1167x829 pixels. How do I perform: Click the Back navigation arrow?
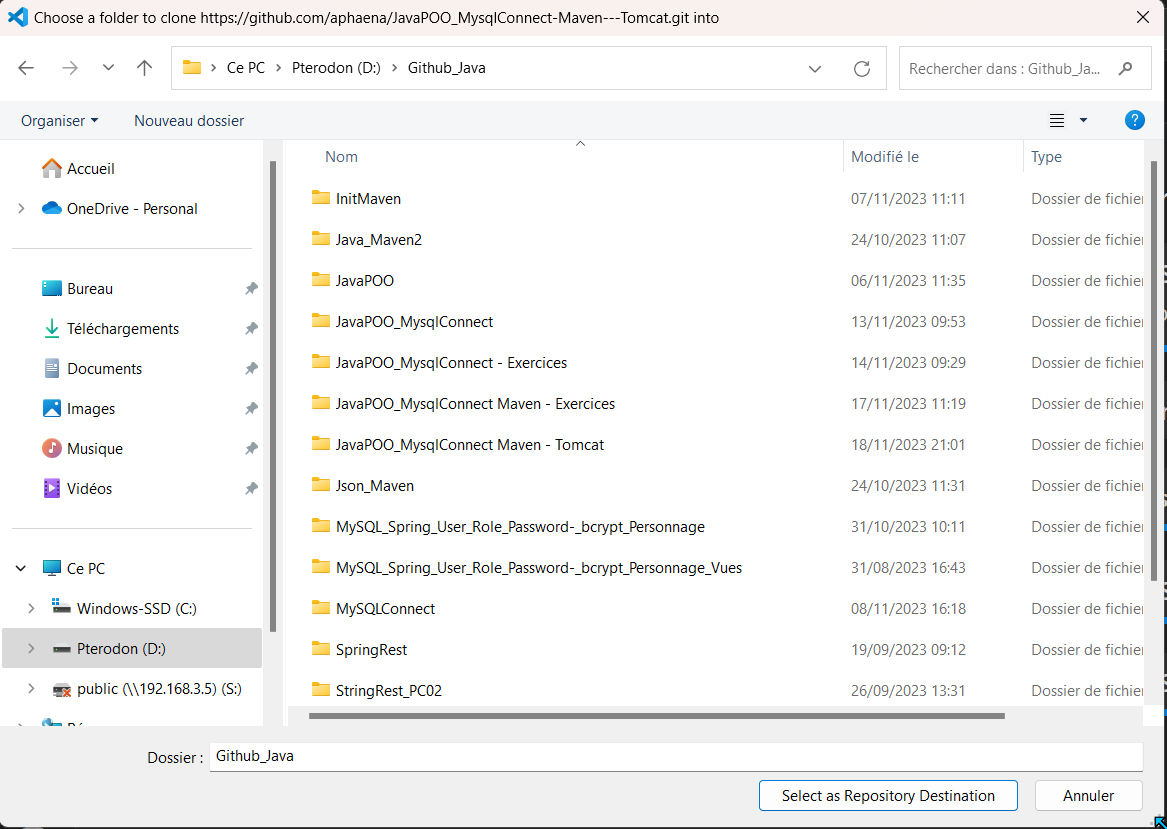(x=26, y=68)
